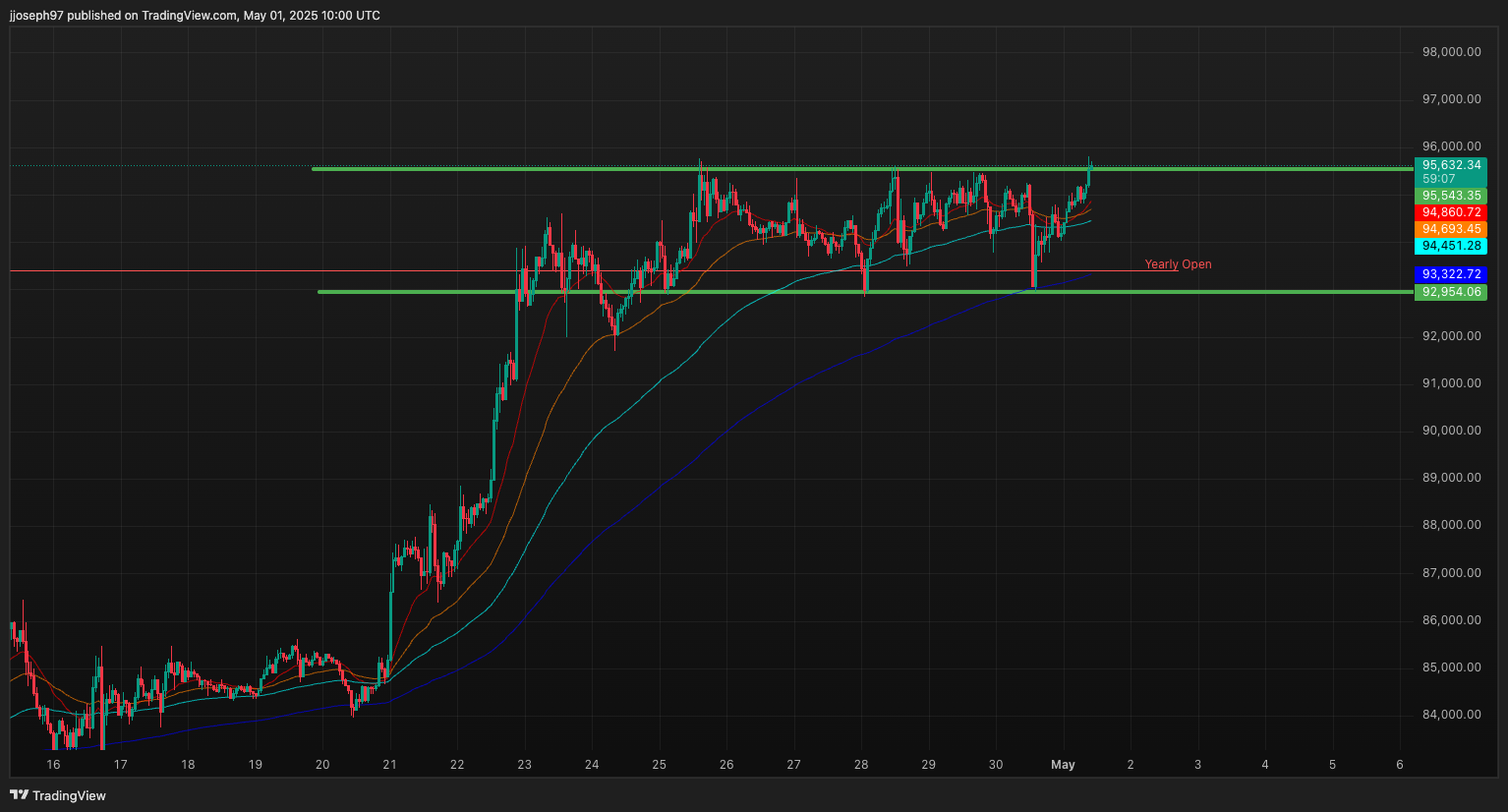Click the TradingView logo icon
Screen dimensions: 1508x812
[x=20, y=795]
